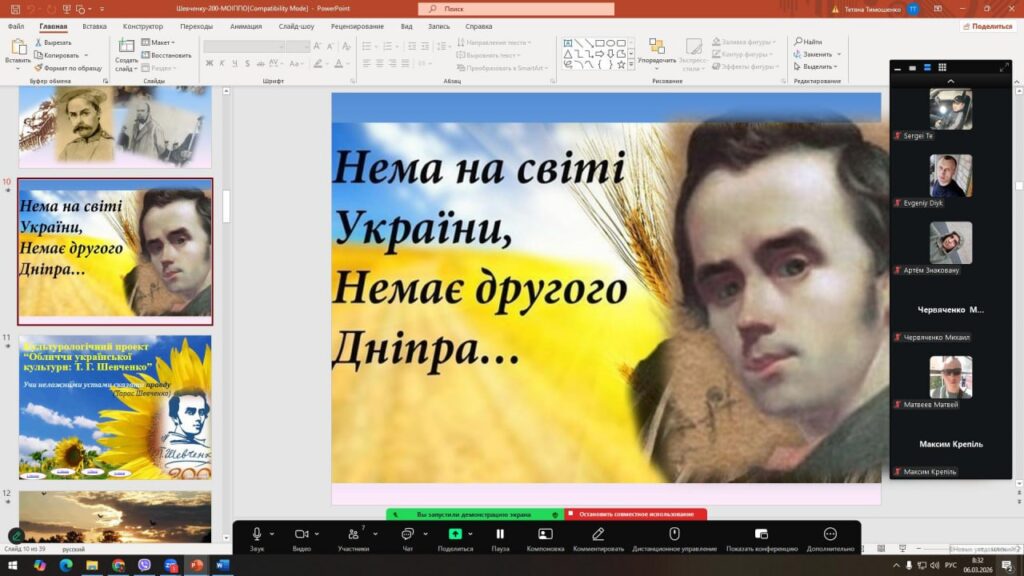The image size is (1024, 576).
Task: Open the Дополнительно more options menu
Action: click(x=830, y=535)
